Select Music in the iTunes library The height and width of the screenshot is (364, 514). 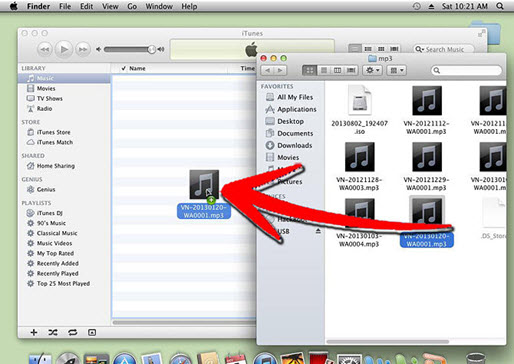tap(64, 78)
